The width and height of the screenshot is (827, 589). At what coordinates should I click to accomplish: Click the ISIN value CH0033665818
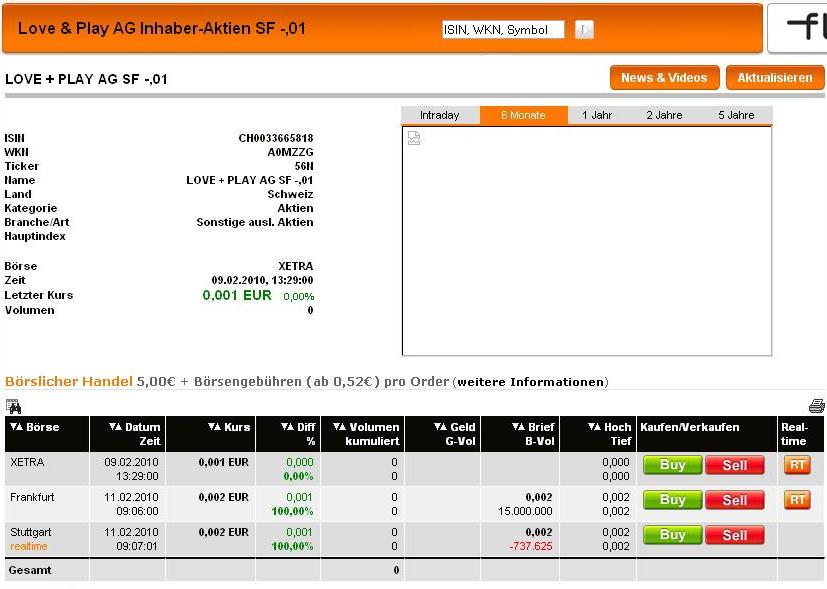point(276,138)
